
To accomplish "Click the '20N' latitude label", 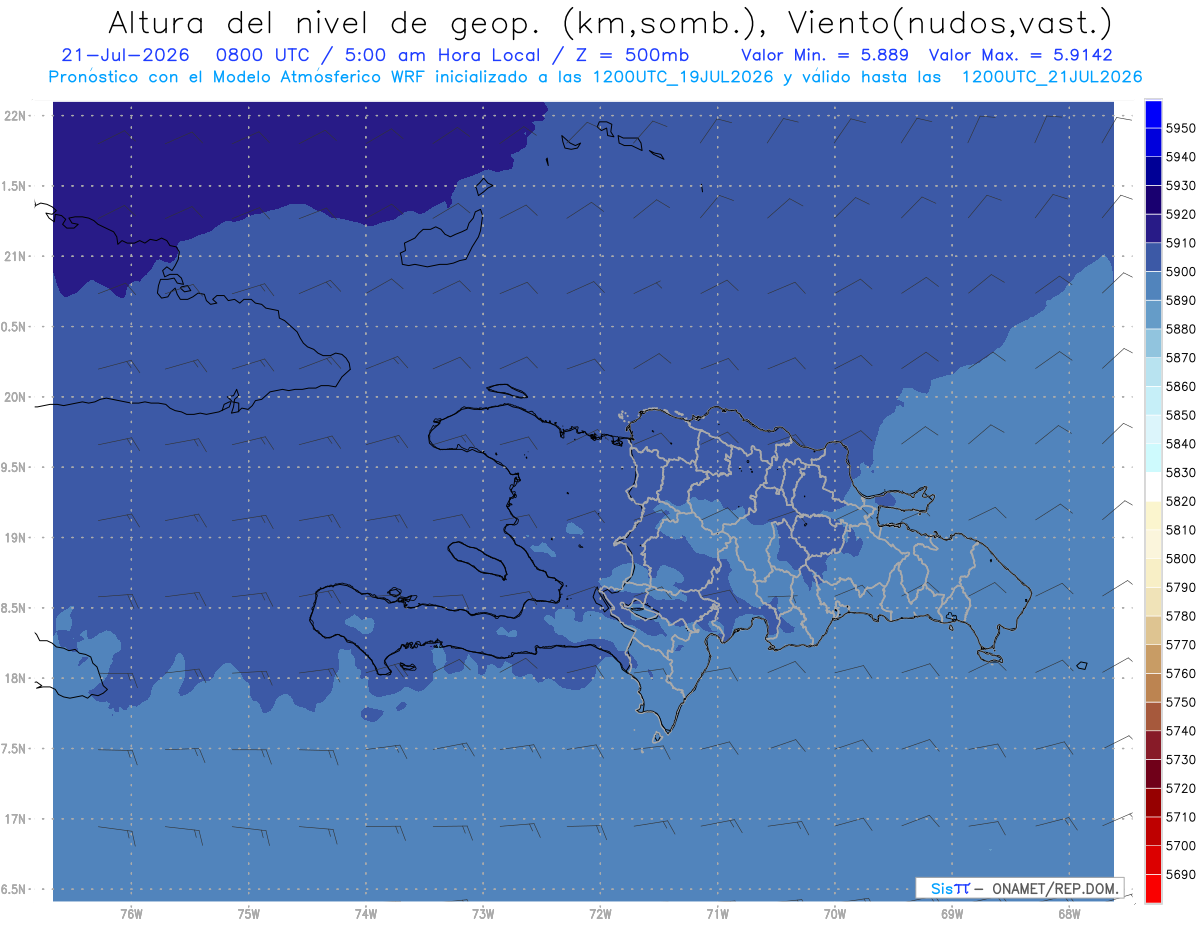I will [x=15, y=397].
